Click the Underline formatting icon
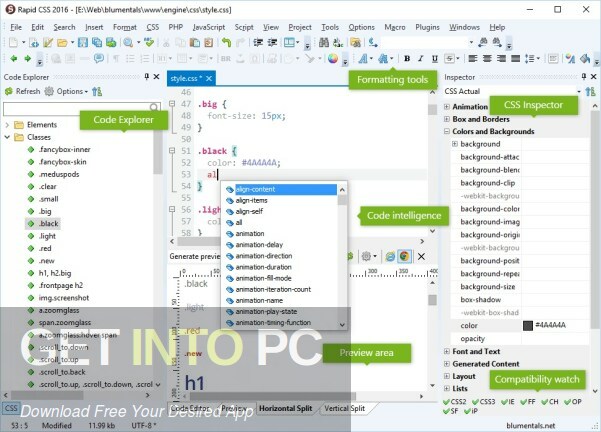The height and width of the screenshot is (432, 601). (x=435, y=59)
